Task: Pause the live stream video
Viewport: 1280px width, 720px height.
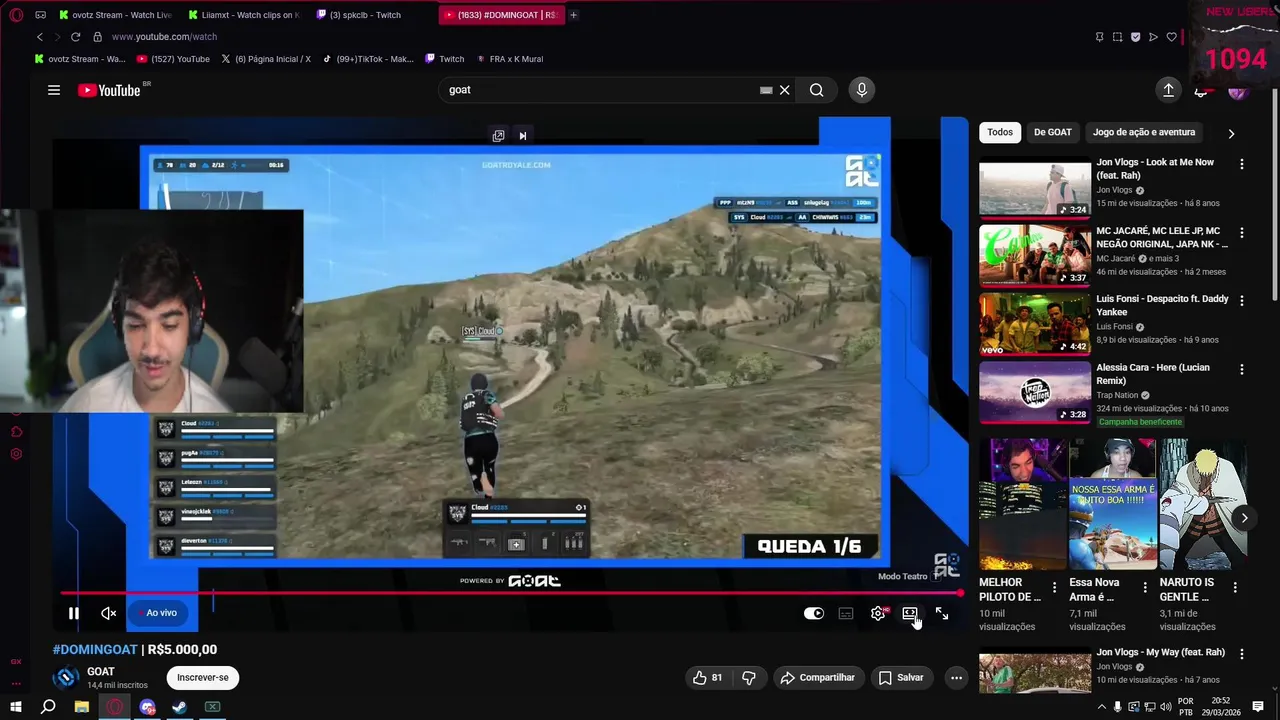Action: pos(74,613)
